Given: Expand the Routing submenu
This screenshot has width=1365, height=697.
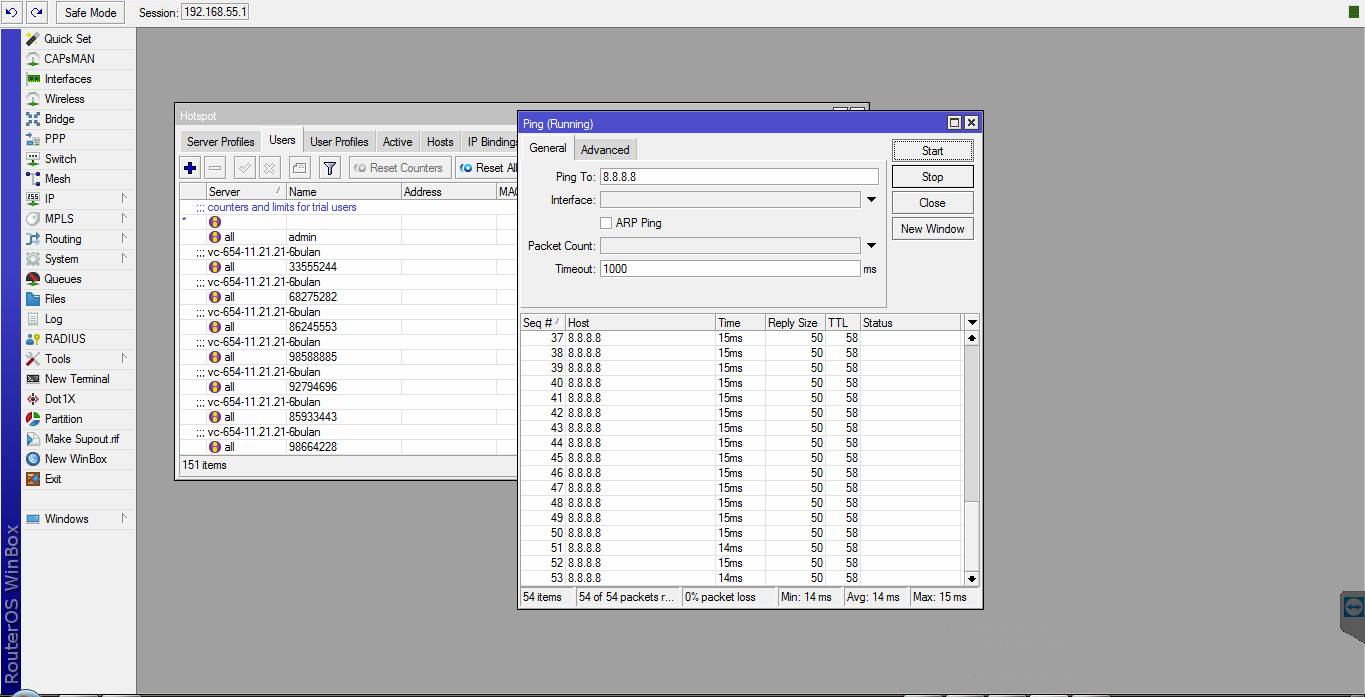Looking at the screenshot, I should pos(124,239).
